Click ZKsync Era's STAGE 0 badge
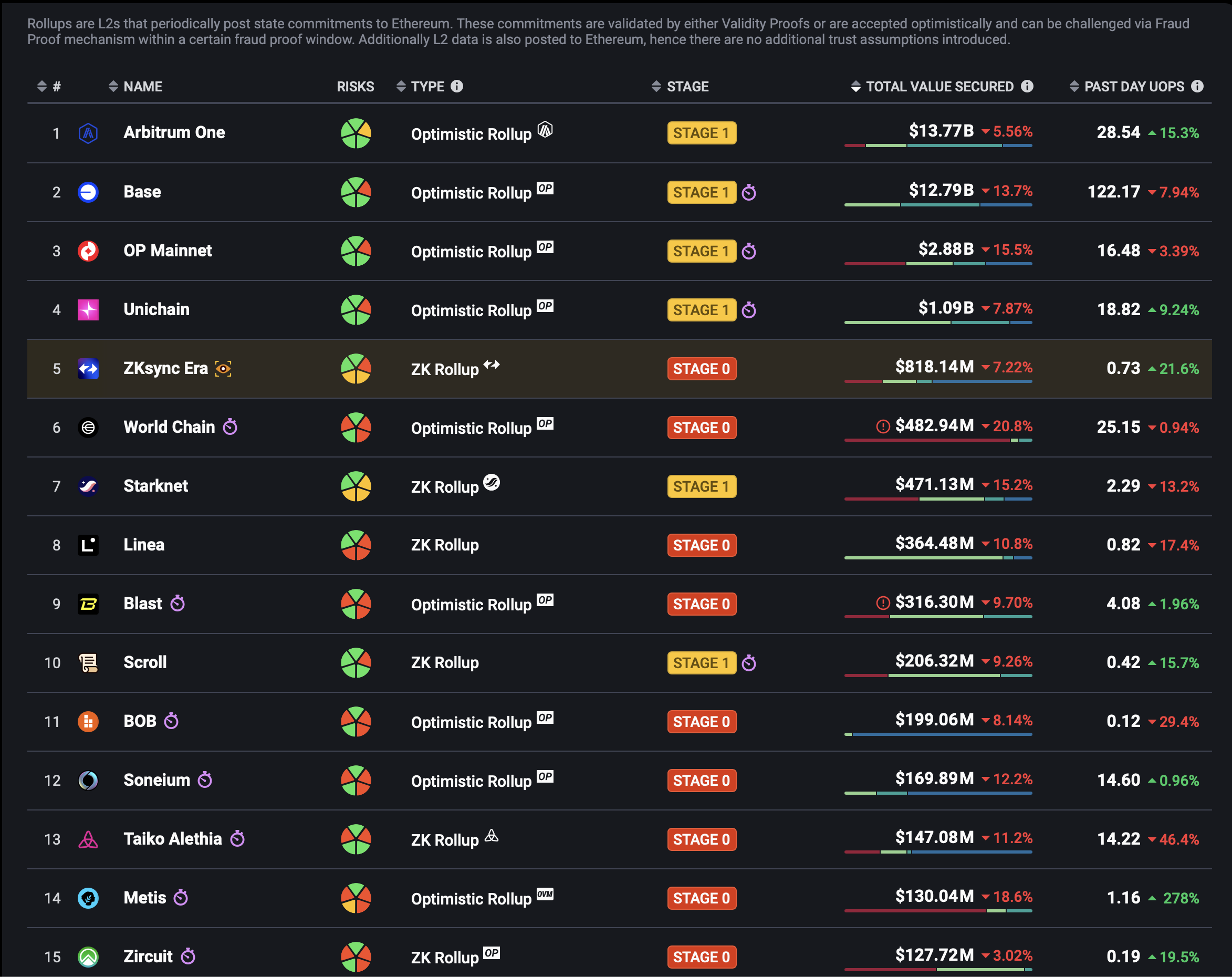1232x977 pixels. (702, 369)
